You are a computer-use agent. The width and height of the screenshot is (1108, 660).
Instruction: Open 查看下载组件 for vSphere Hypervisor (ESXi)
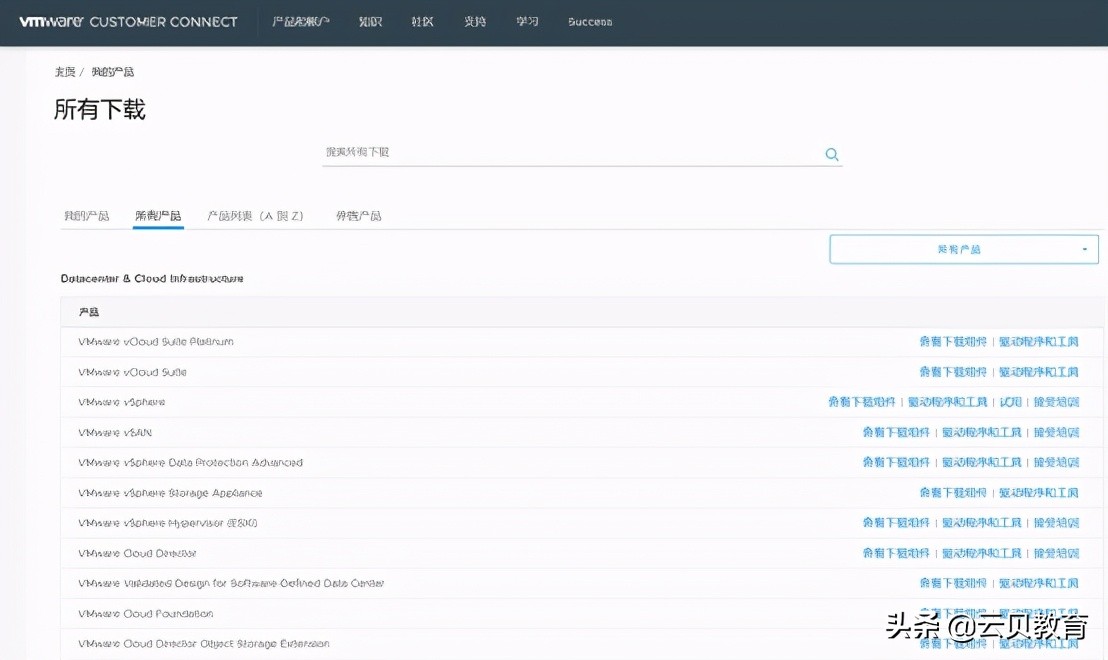(x=896, y=523)
